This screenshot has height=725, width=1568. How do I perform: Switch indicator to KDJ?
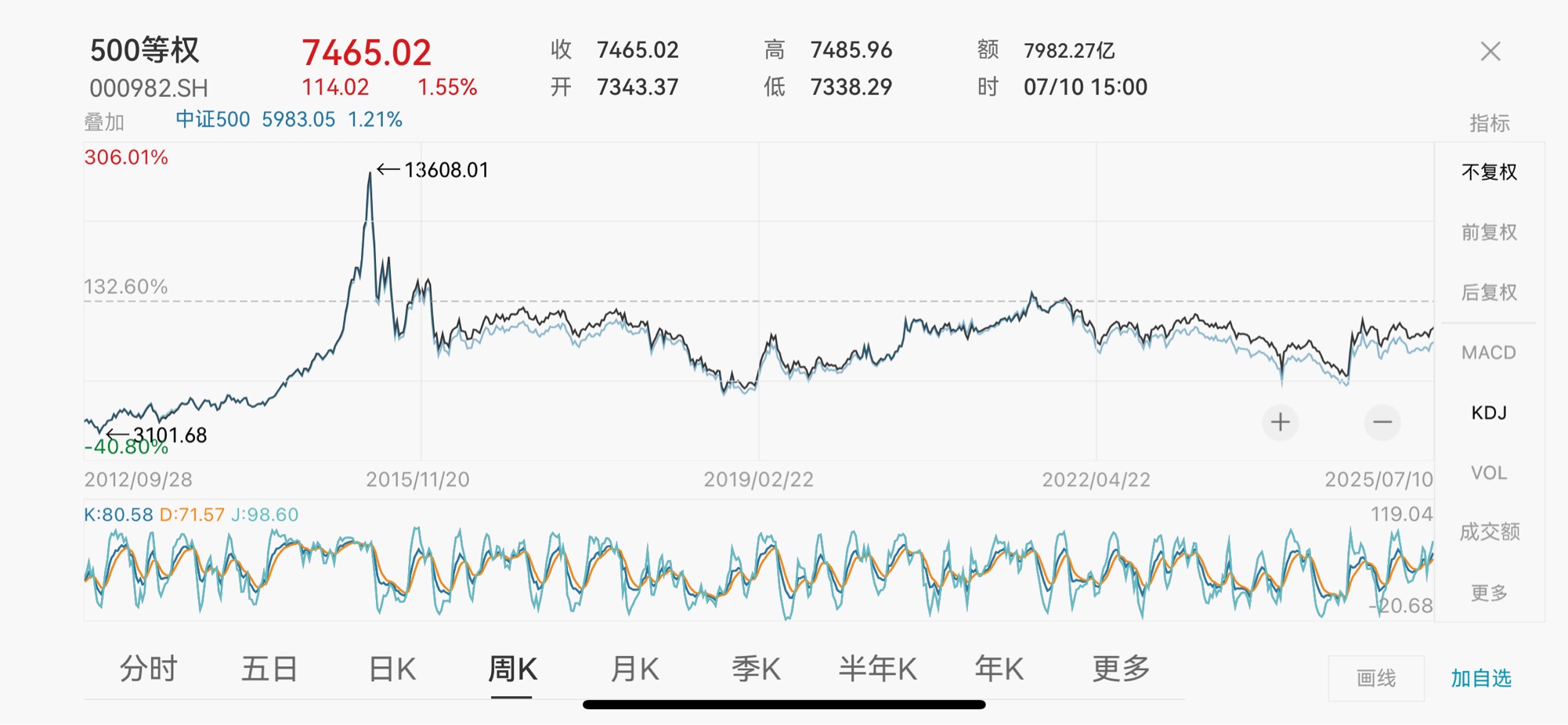tap(1489, 413)
